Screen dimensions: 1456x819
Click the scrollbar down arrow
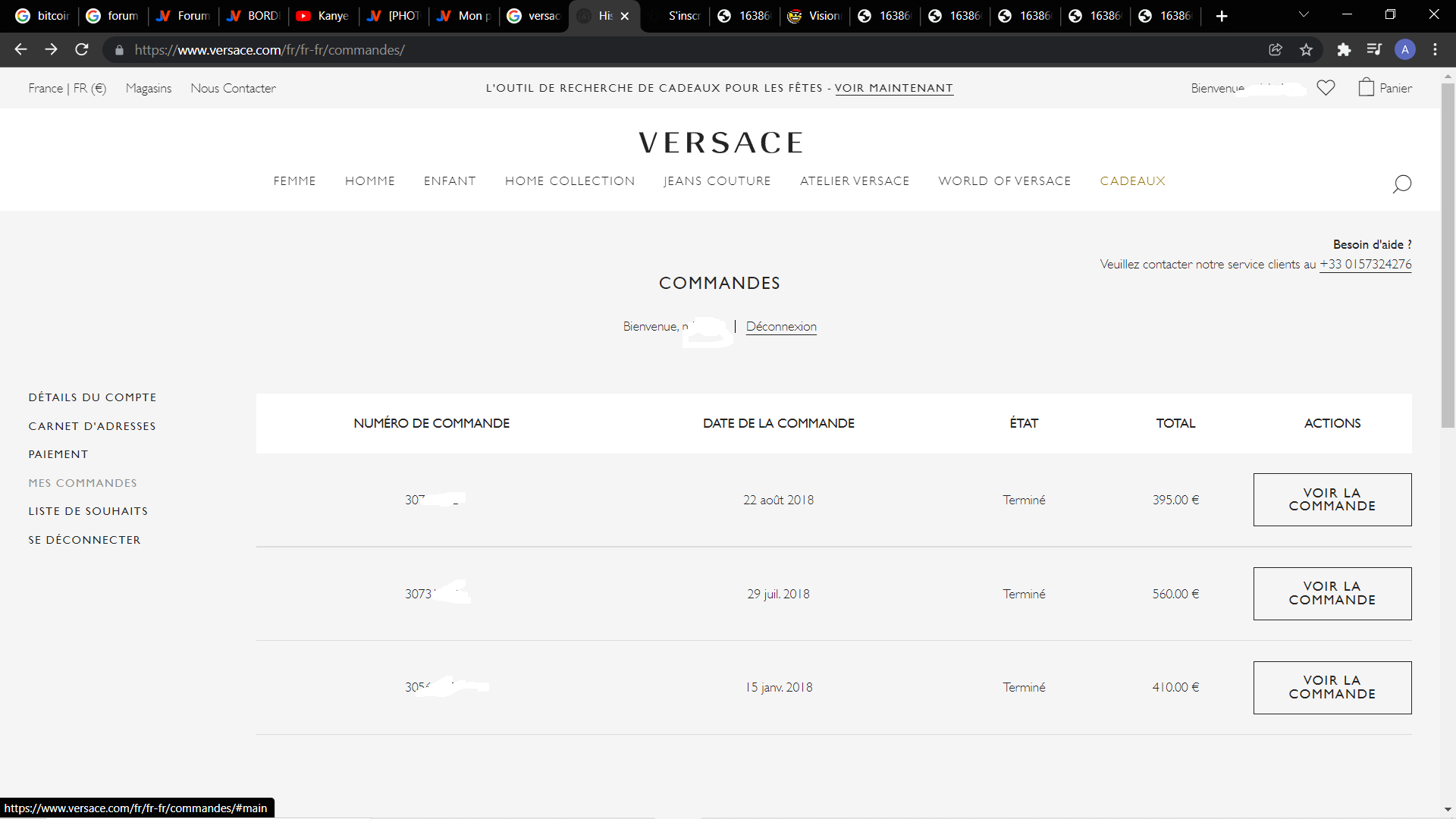[x=1448, y=810]
